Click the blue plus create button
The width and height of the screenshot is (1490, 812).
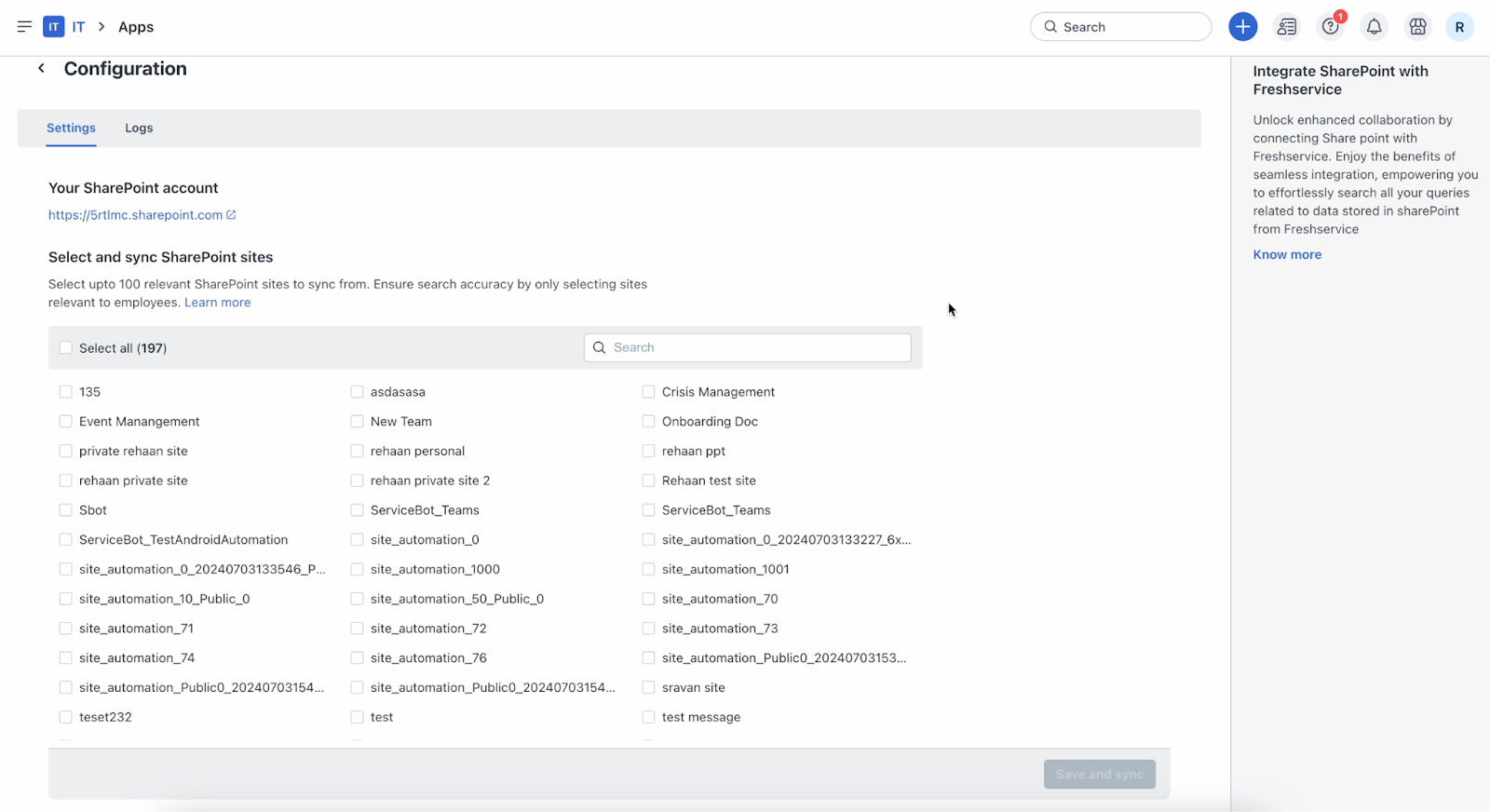click(1242, 27)
